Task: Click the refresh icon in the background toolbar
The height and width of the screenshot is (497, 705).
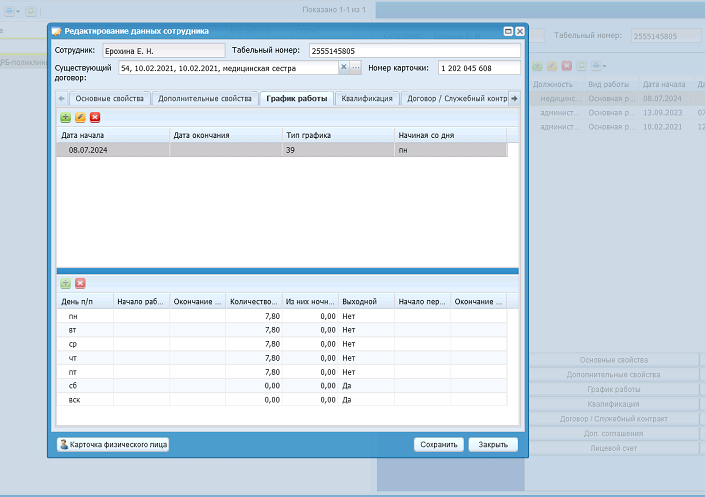Action: click(581, 66)
